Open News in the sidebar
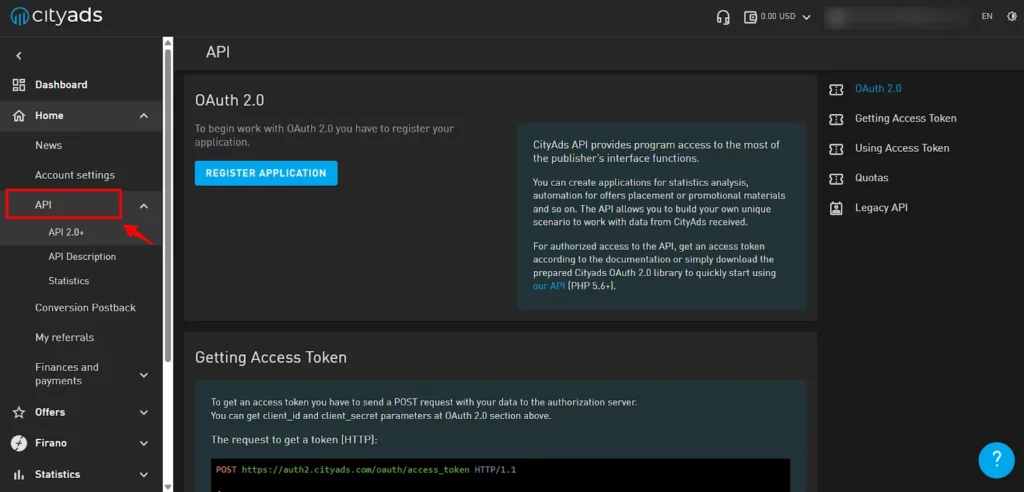1024x492 pixels. point(48,145)
